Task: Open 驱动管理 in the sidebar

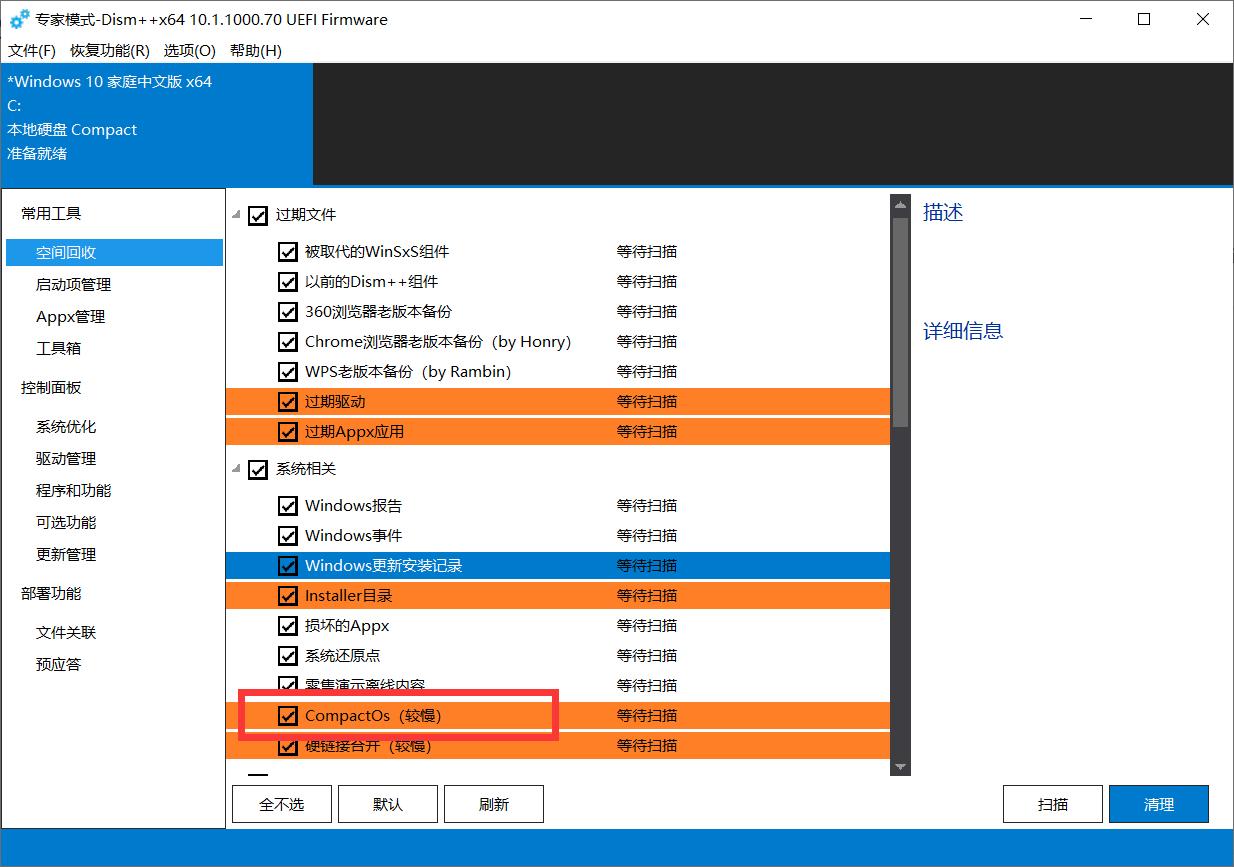Action: coord(66,459)
